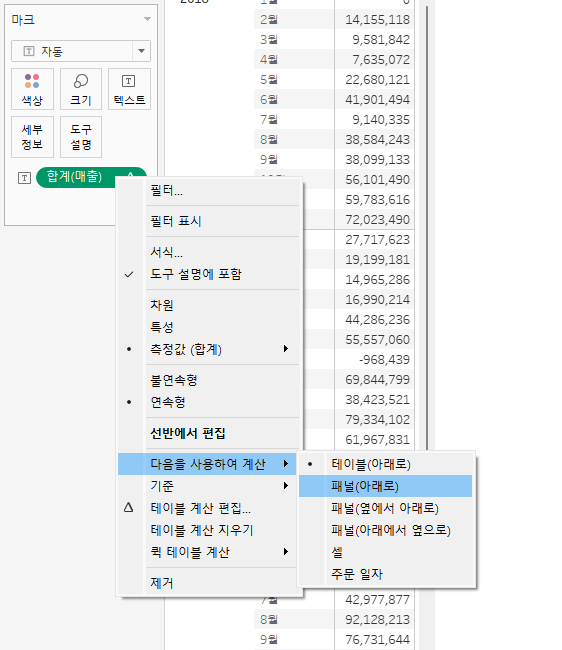Select 패널(아래에서 옆으로) compute option
Image resolution: width=562 pixels, height=650 pixels.
(x=386, y=530)
